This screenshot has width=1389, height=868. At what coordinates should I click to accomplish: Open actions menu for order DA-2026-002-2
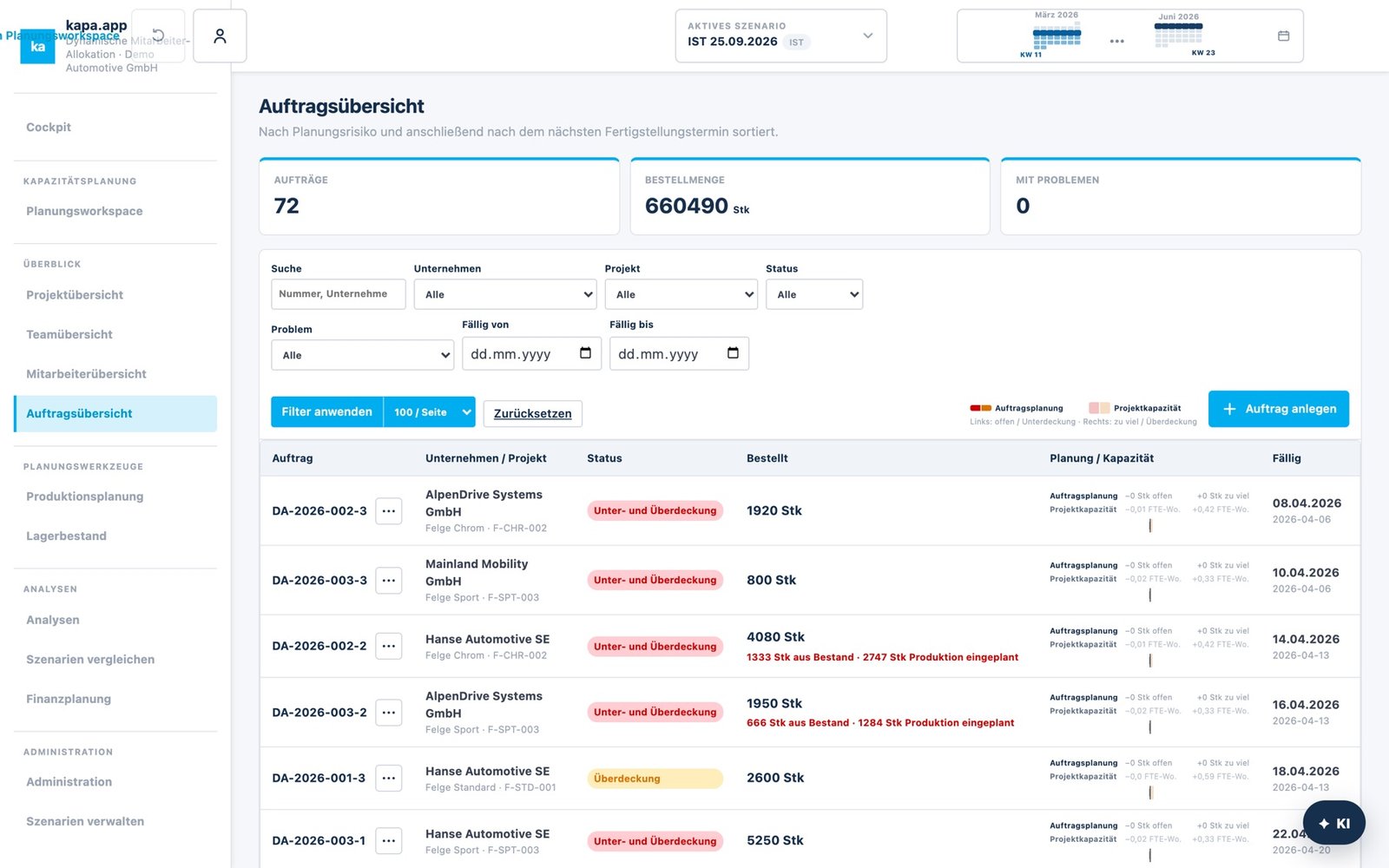[x=389, y=646]
